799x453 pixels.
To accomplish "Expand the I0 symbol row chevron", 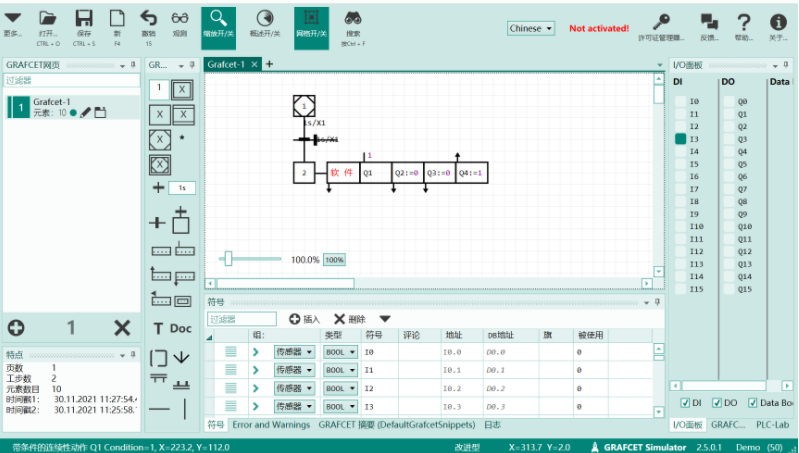I will click(255, 352).
